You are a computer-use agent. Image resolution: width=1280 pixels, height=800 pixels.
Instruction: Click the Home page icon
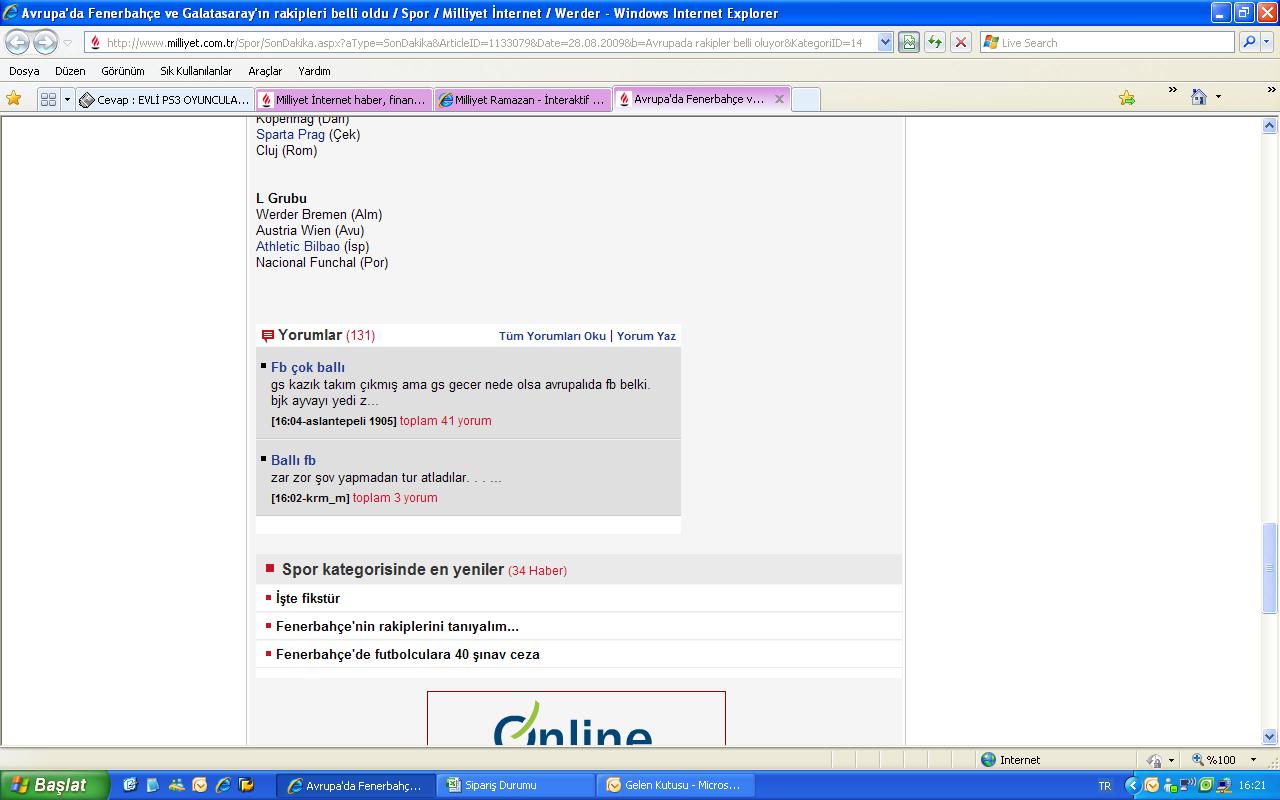point(1199,97)
